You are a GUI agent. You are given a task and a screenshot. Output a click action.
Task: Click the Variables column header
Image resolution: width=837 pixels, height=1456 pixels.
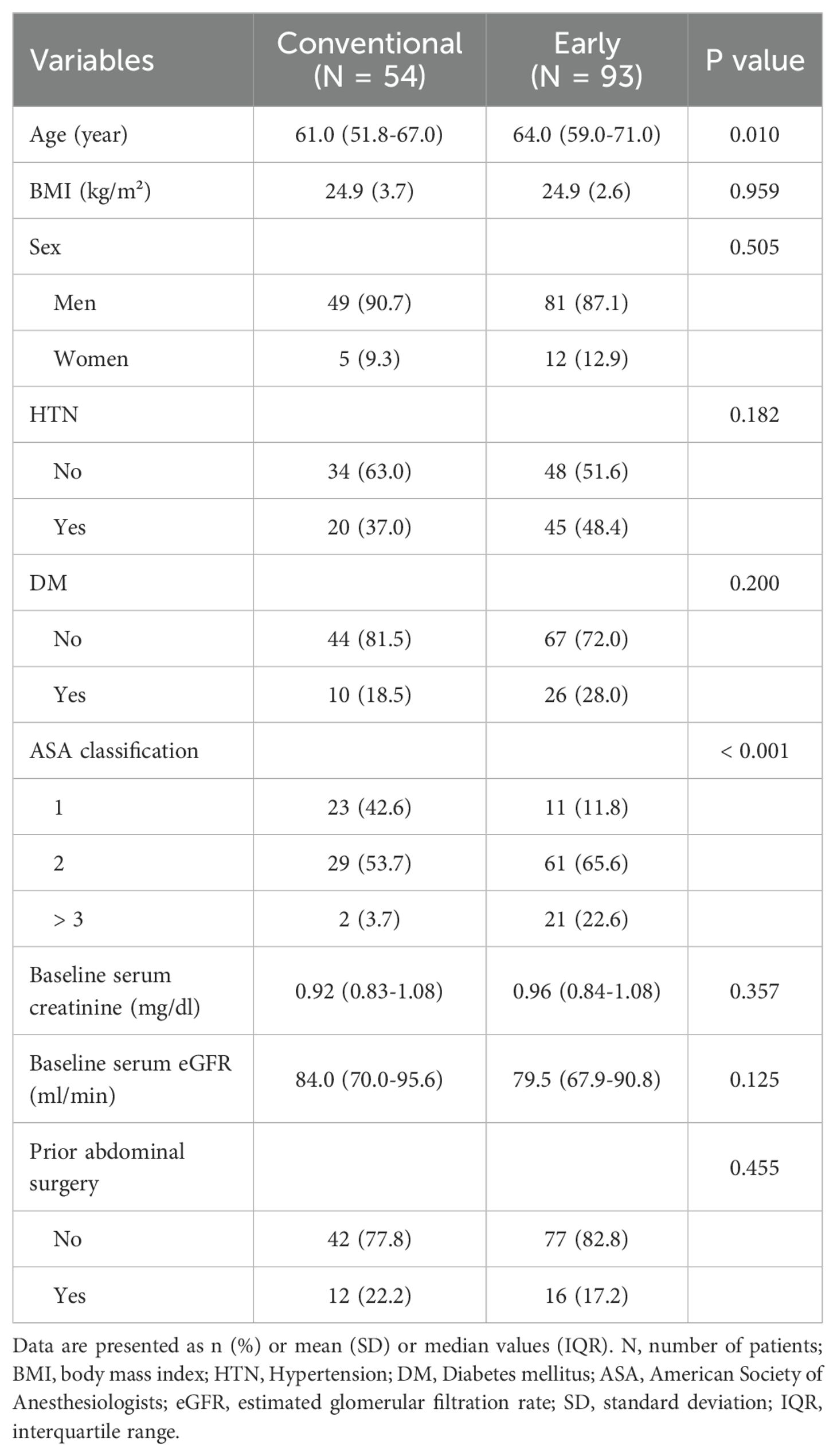(92, 60)
